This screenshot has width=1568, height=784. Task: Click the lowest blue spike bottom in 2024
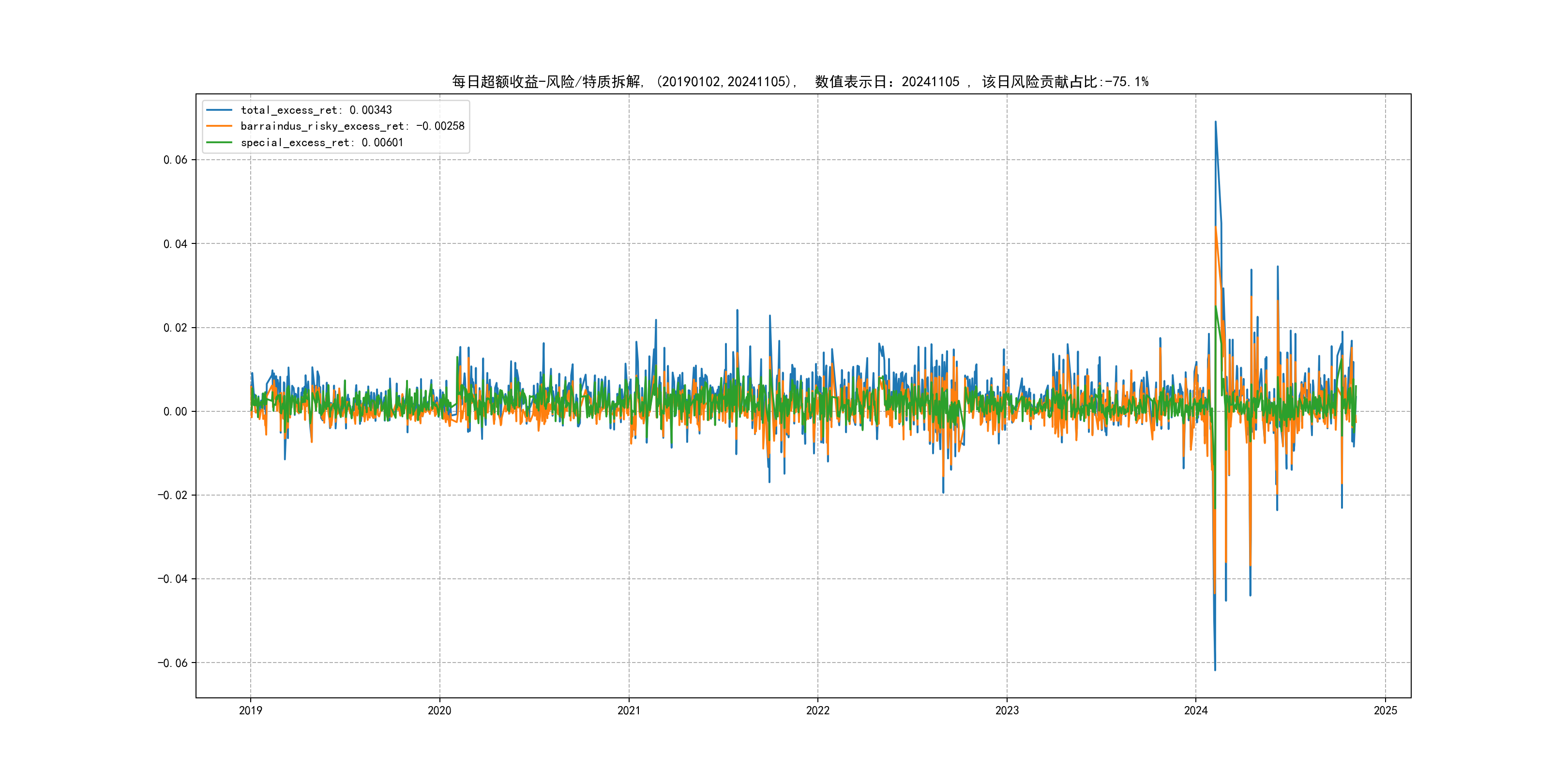point(1215,670)
